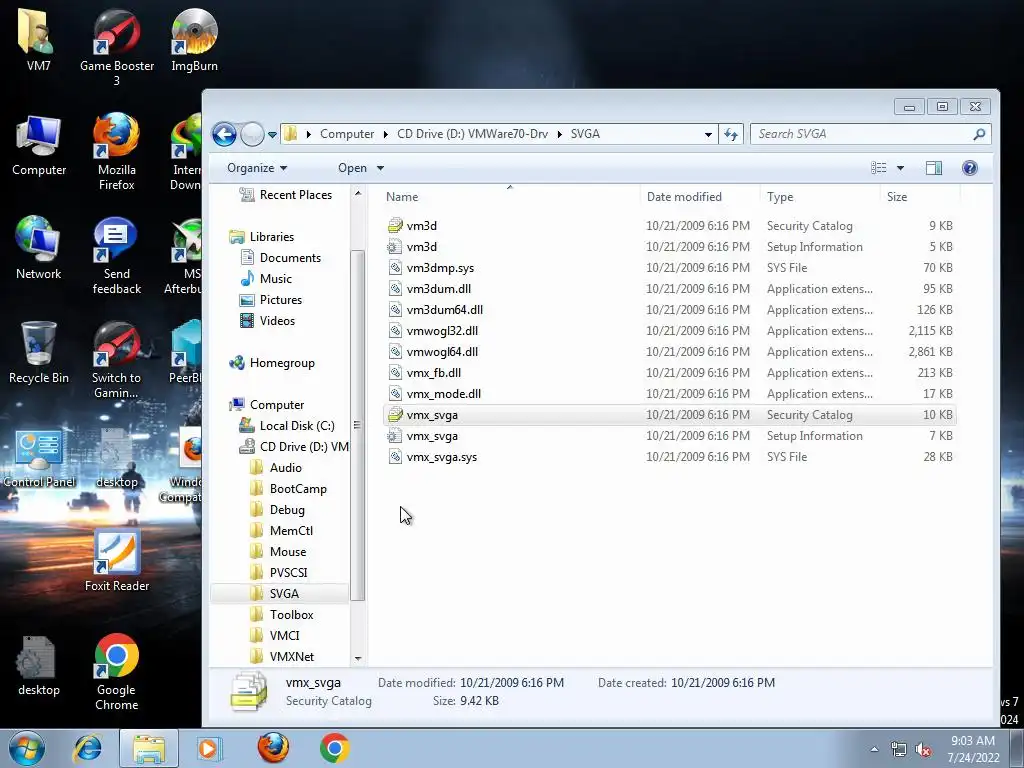
Task: Open the BootCamp folder in tree
Action: tap(289, 488)
